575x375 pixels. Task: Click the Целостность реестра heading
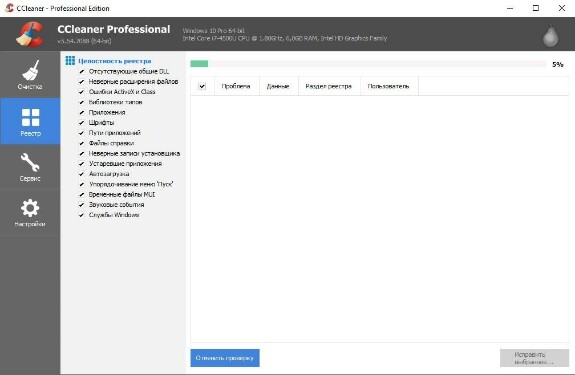[x=114, y=61]
